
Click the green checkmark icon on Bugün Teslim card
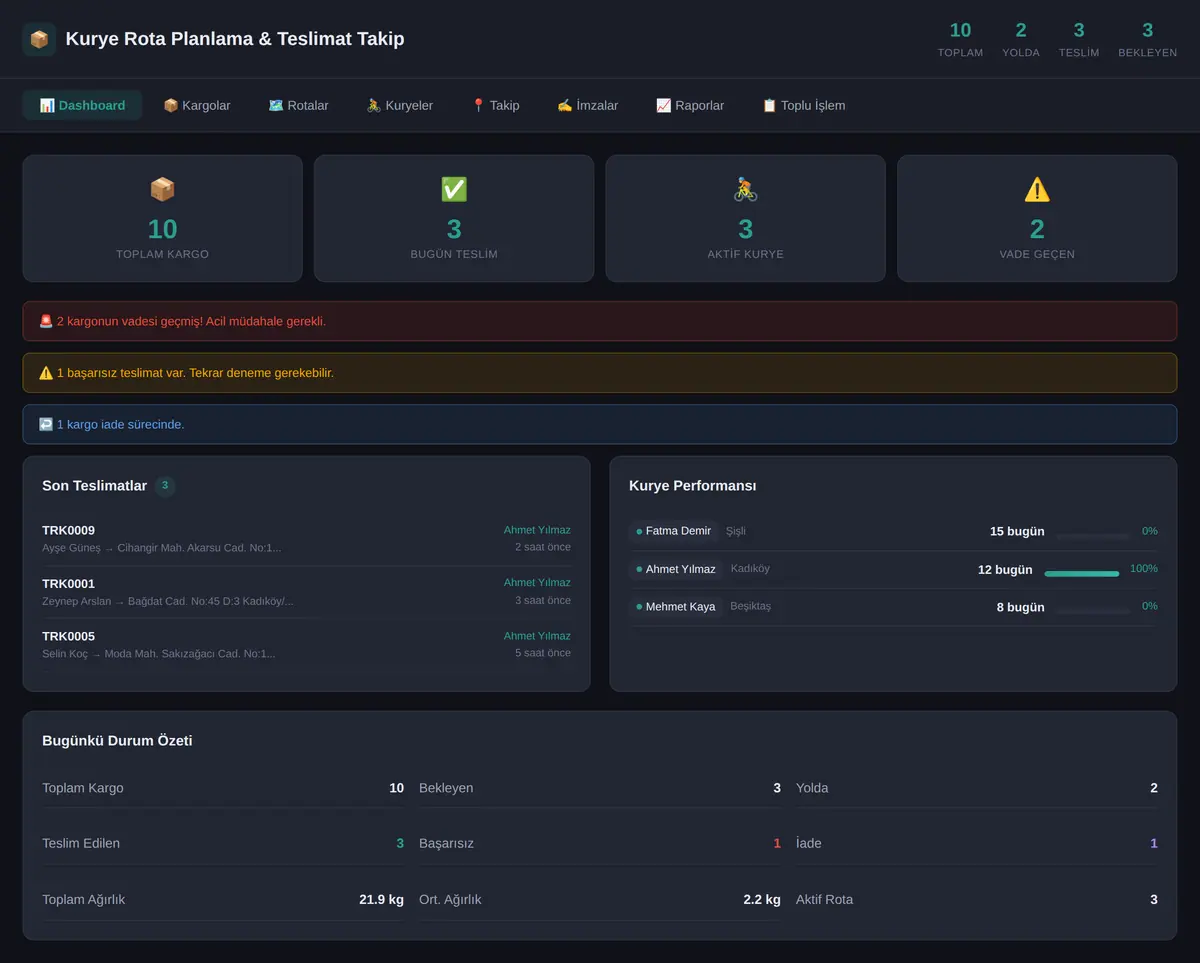[454, 189]
